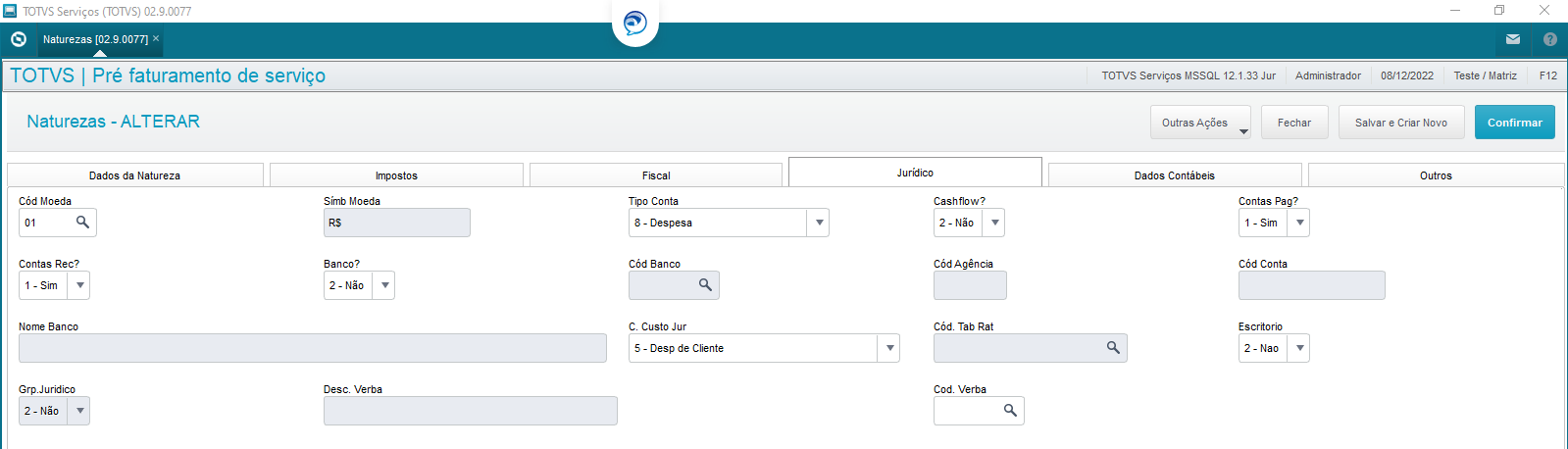Click the Cod. Verba search magnifier
The image size is (1568, 449).
point(1010,411)
